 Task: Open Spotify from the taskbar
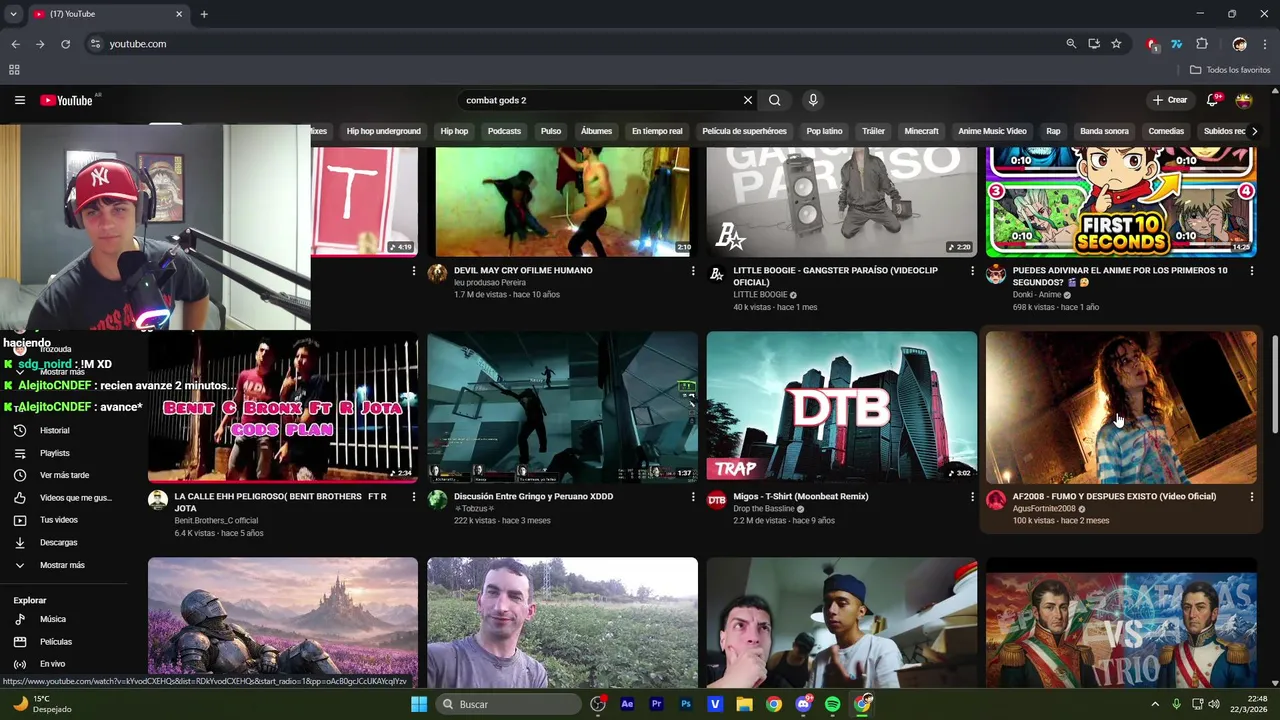tap(833, 704)
